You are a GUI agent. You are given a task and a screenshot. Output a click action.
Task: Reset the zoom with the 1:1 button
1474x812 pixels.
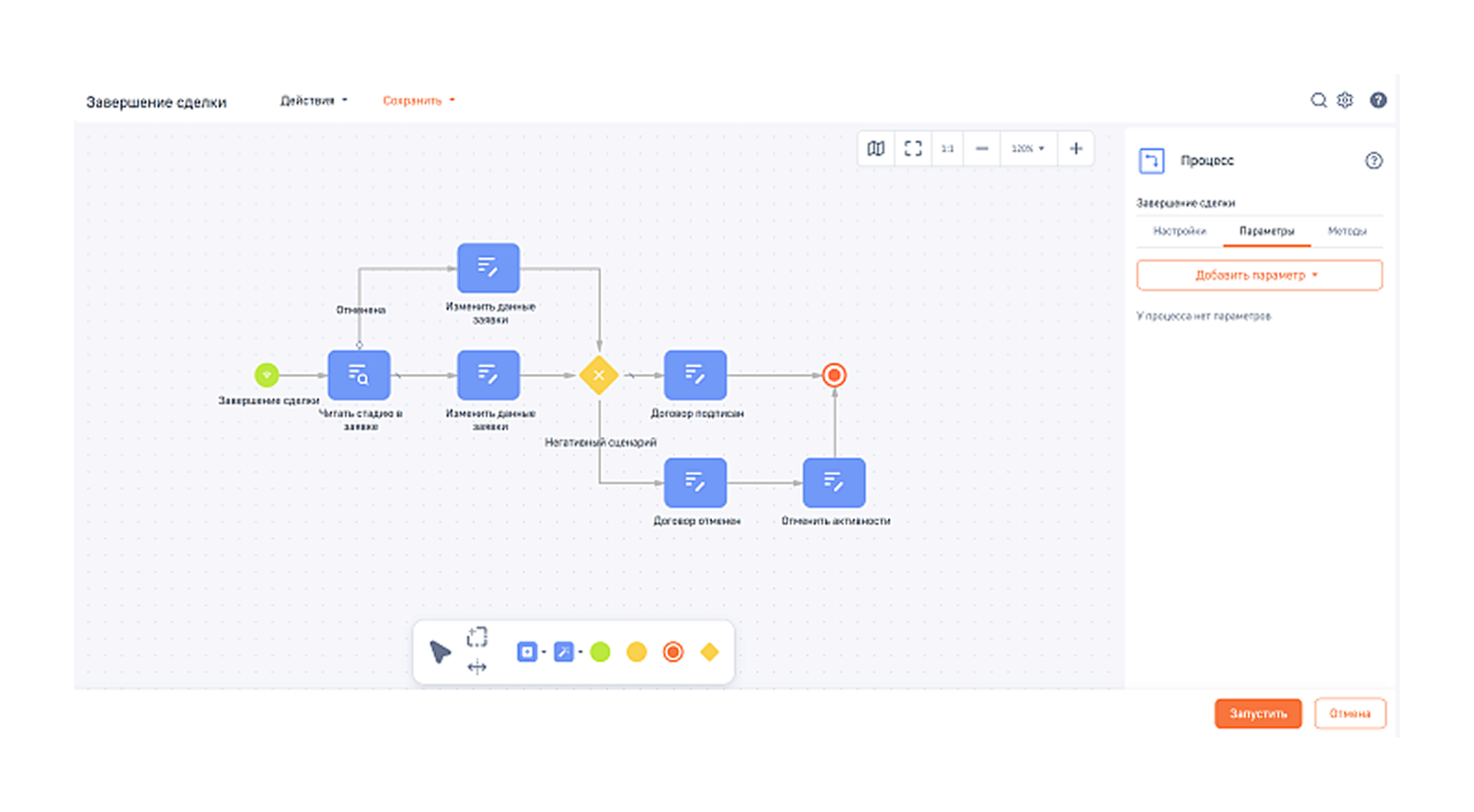947,148
